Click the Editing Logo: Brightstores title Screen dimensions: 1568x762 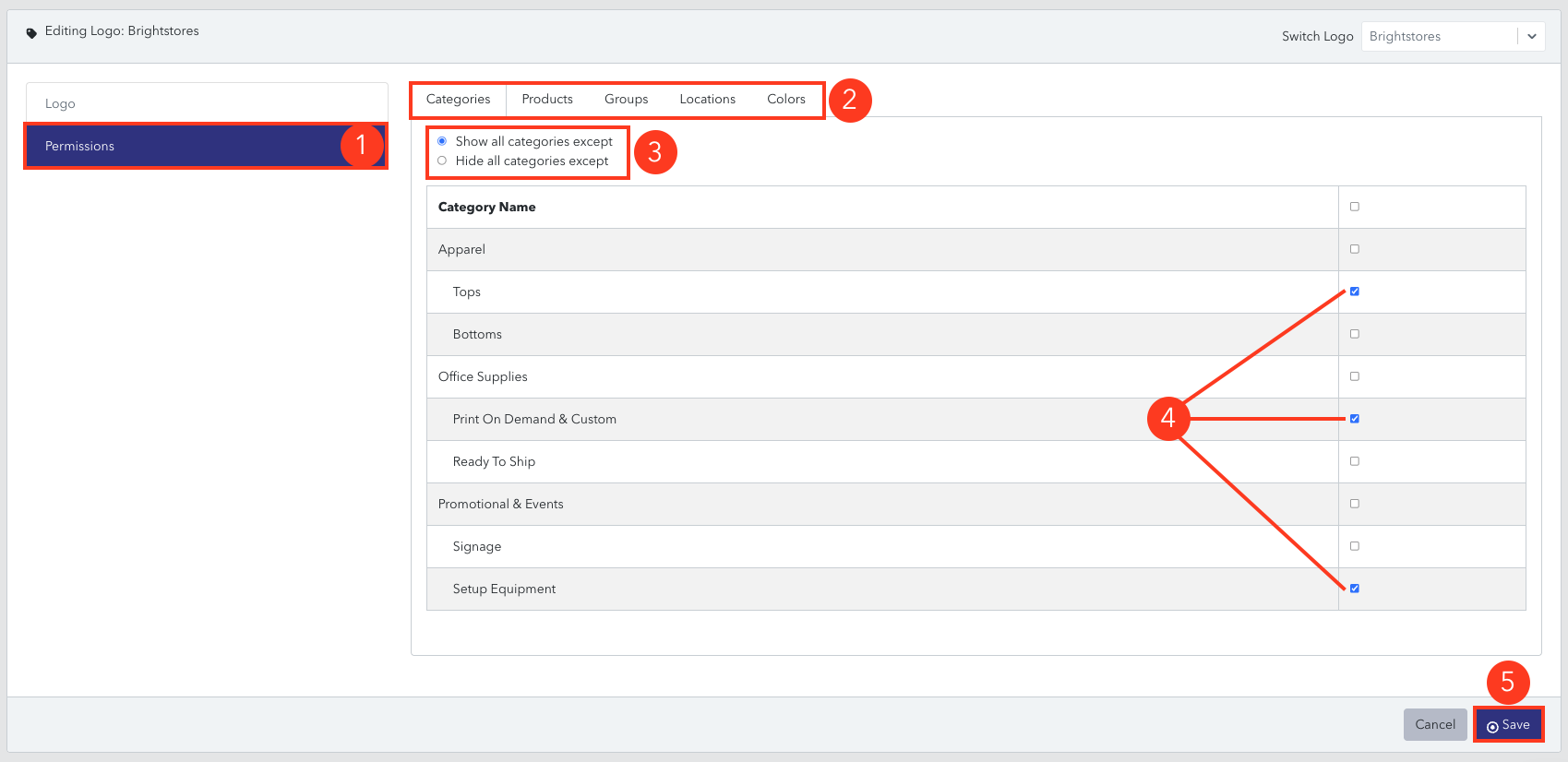click(x=122, y=30)
